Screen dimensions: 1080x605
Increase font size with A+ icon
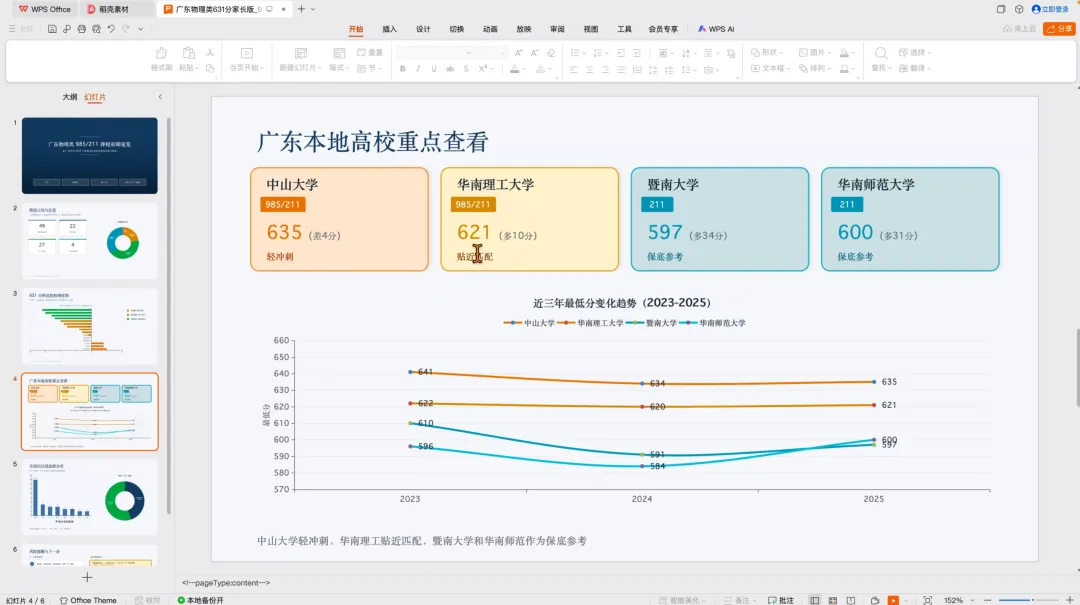(x=519, y=53)
